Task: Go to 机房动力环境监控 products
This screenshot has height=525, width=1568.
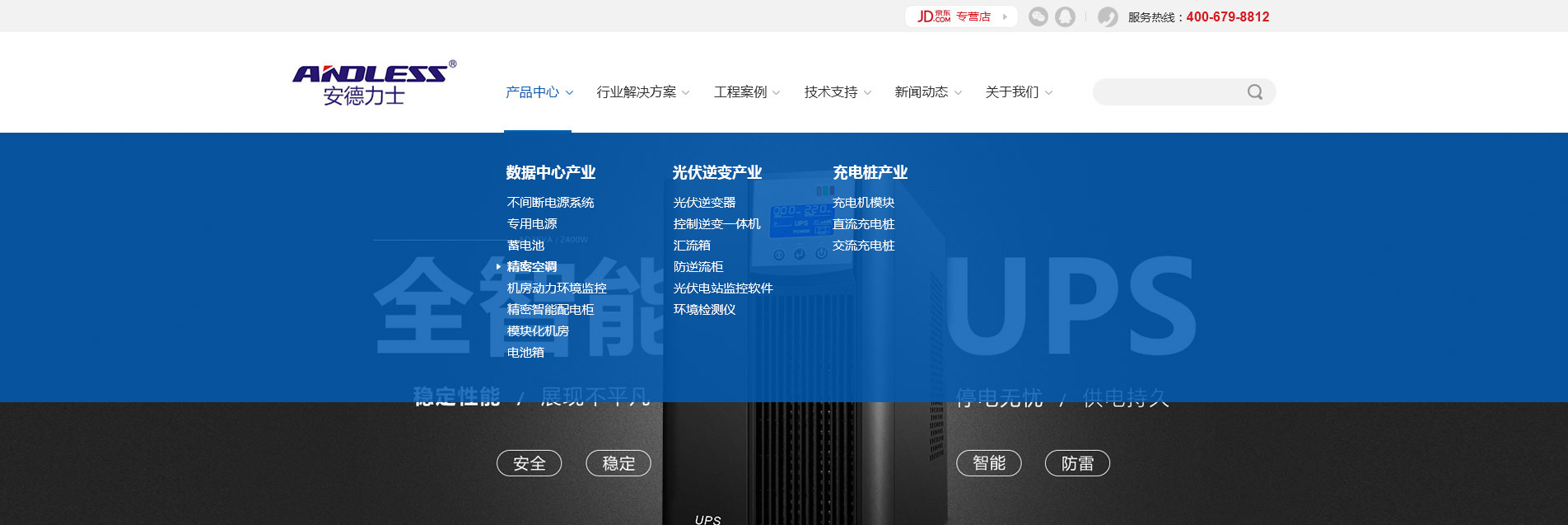Action: (x=557, y=288)
